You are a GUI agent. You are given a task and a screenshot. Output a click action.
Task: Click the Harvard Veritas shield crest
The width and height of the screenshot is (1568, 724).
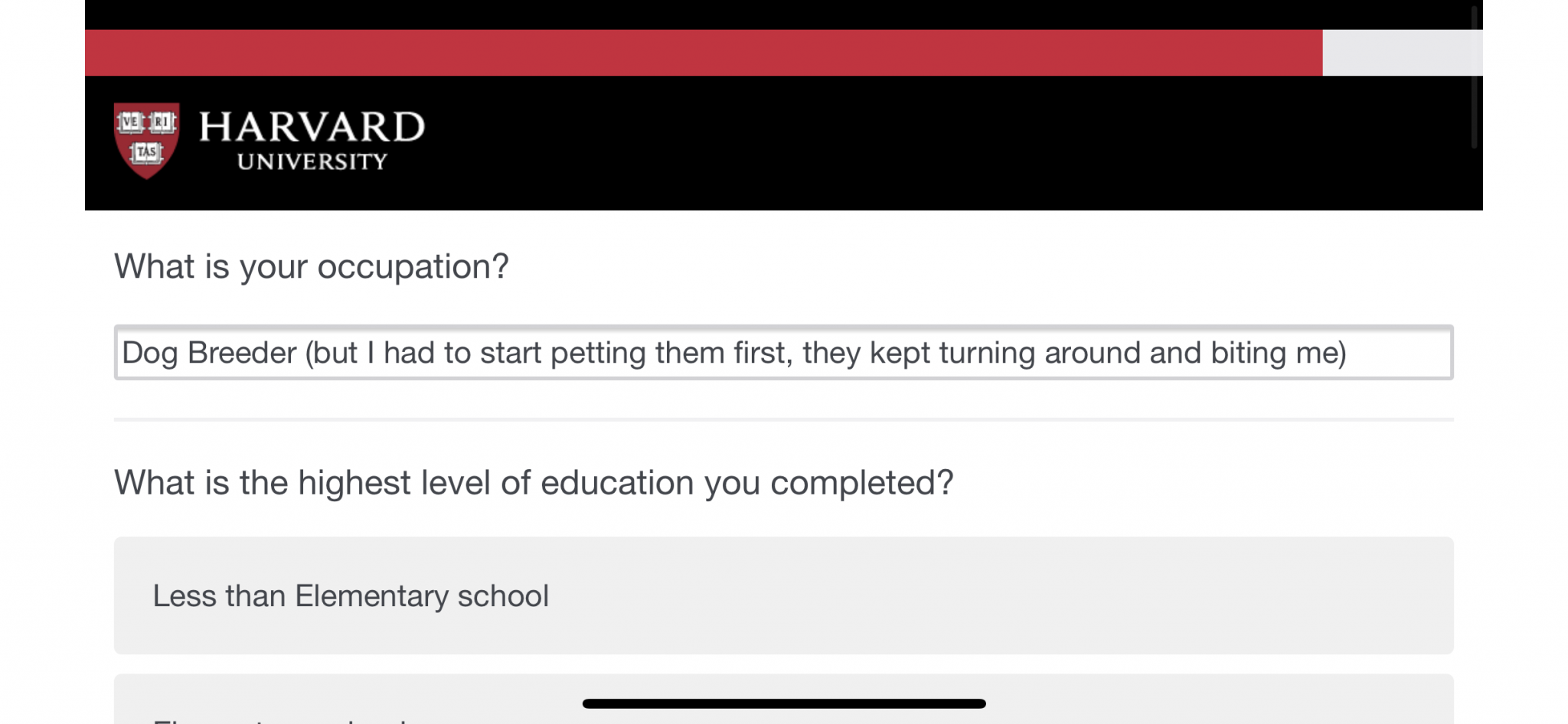147,140
